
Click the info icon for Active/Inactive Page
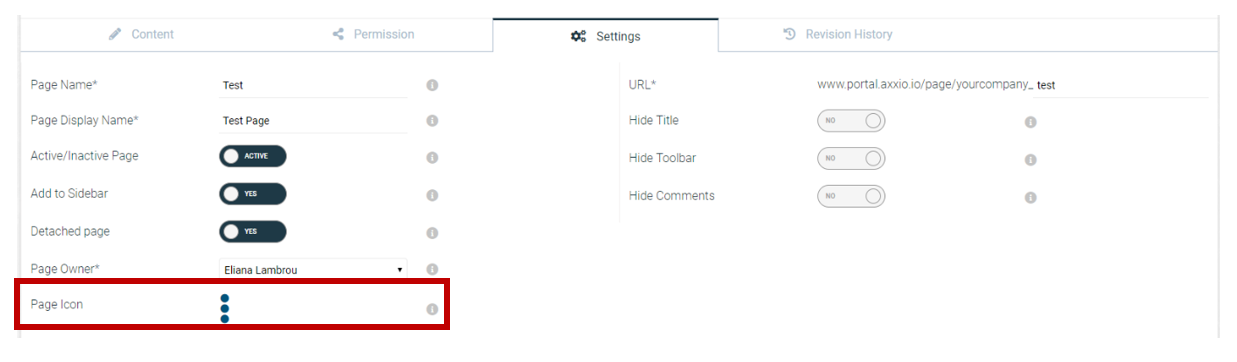tap(432, 158)
